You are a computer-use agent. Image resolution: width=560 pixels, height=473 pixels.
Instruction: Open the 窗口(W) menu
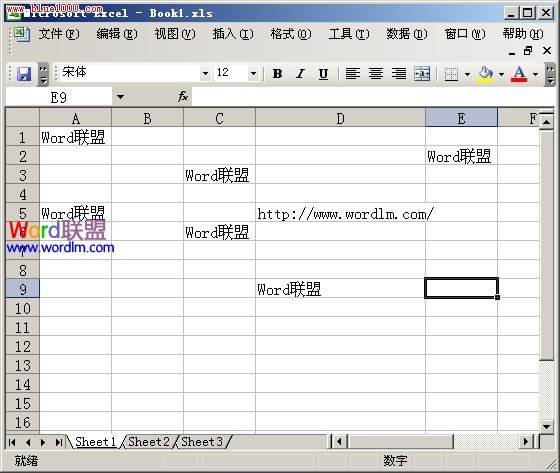(x=465, y=34)
